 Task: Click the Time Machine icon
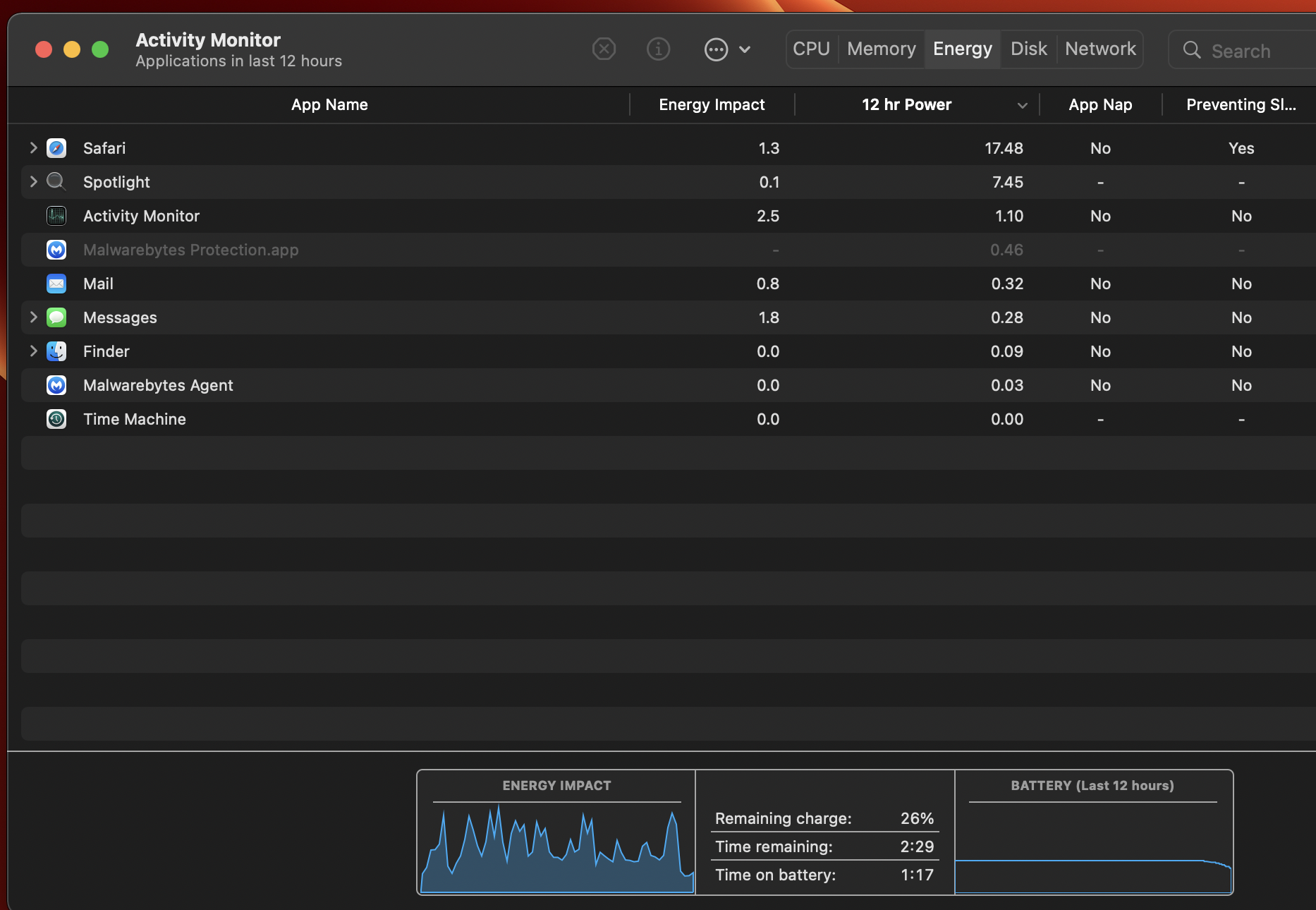(56, 419)
